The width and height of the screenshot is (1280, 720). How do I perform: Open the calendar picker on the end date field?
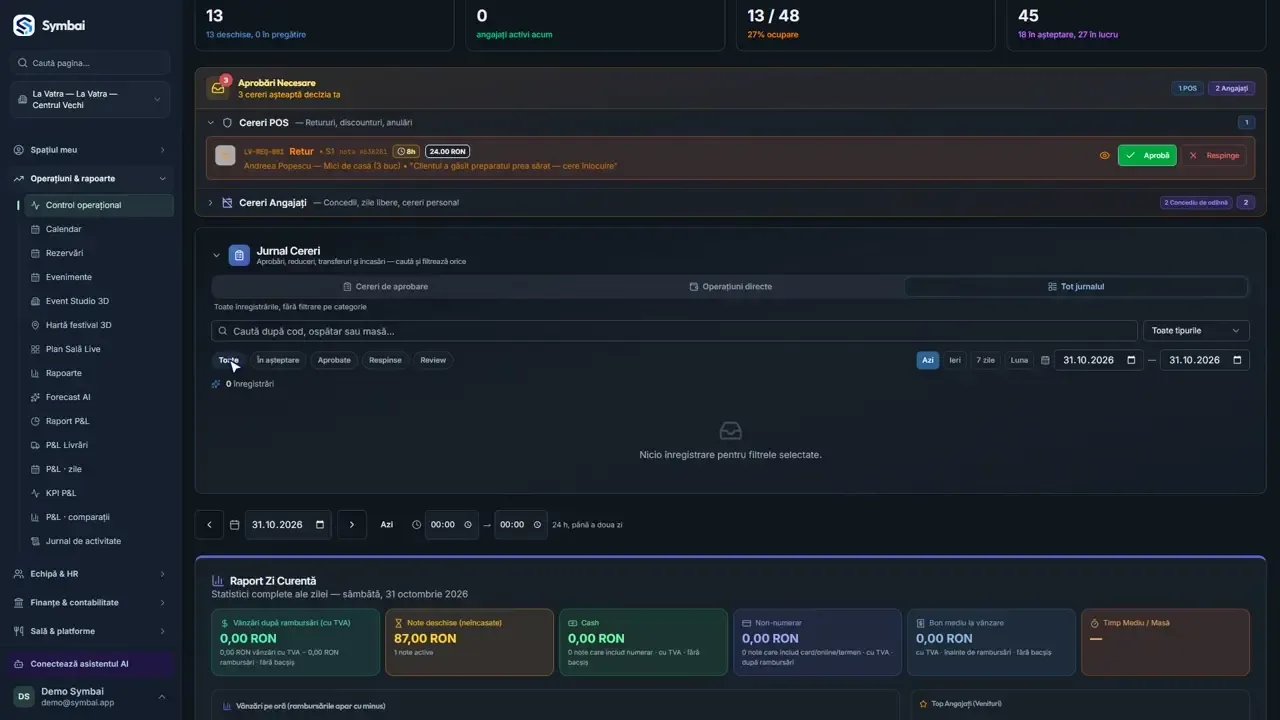(1238, 360)
